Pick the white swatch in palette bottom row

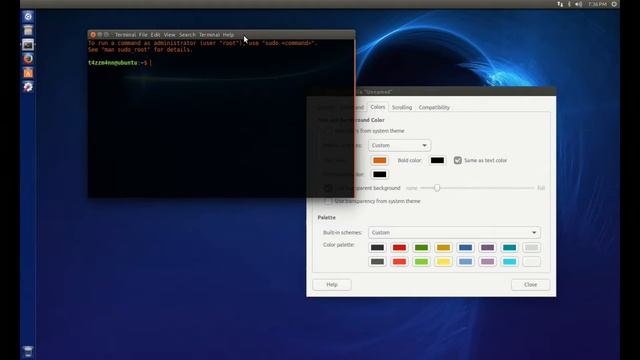[x=531, y=262]
